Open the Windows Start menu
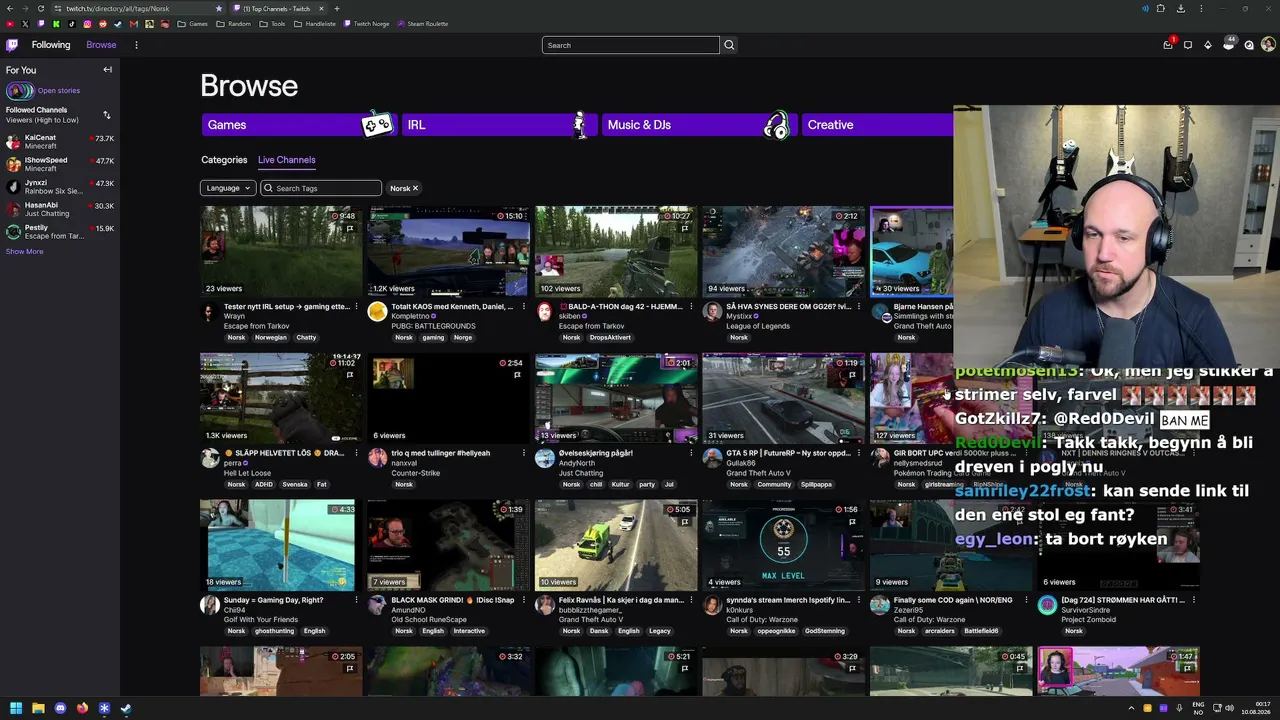This screenshot has width=1280, height=720. tap(15, 708)
